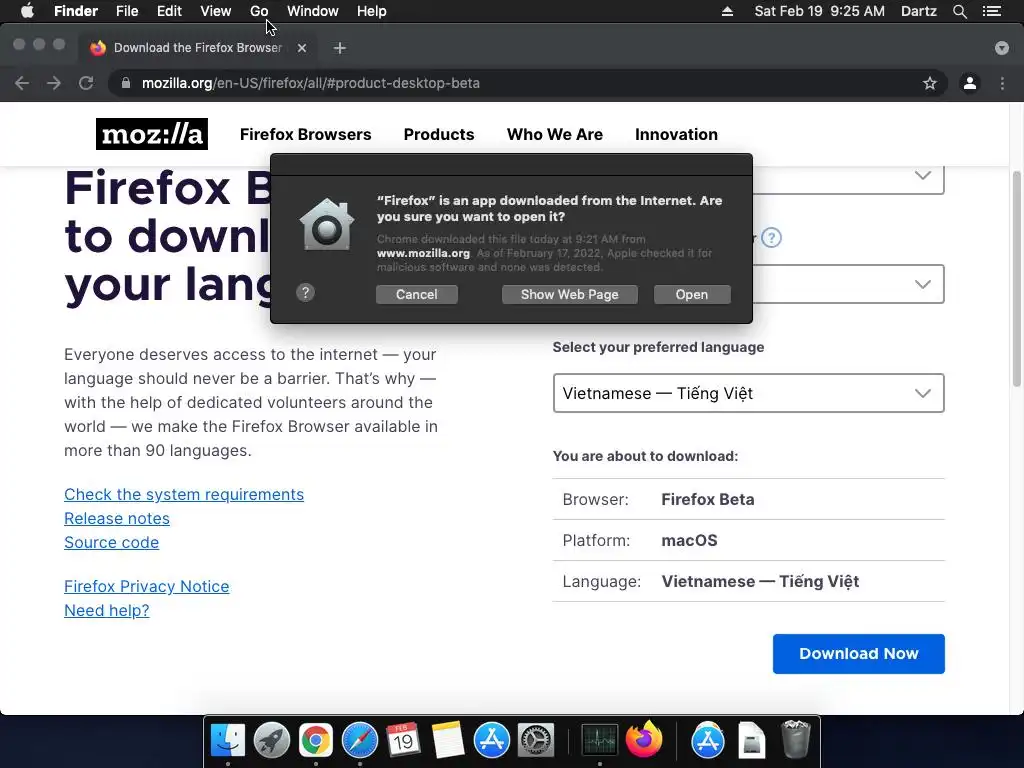The image size is (1024, 768).
Task: Open Notes from the Dock
Action: (447, 741)
